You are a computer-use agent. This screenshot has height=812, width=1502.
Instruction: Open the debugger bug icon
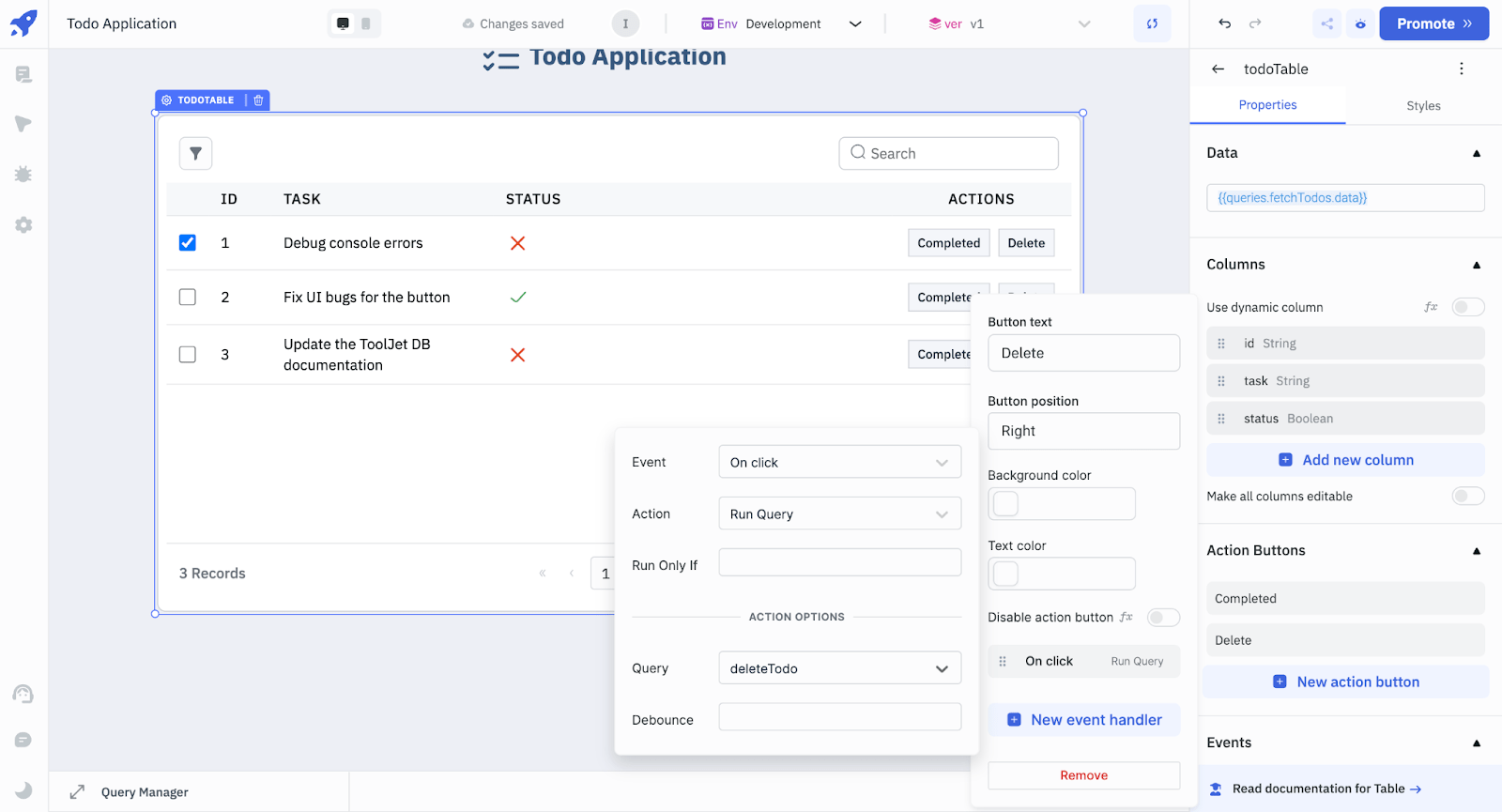pyautogui.click(x=23, y=175)
